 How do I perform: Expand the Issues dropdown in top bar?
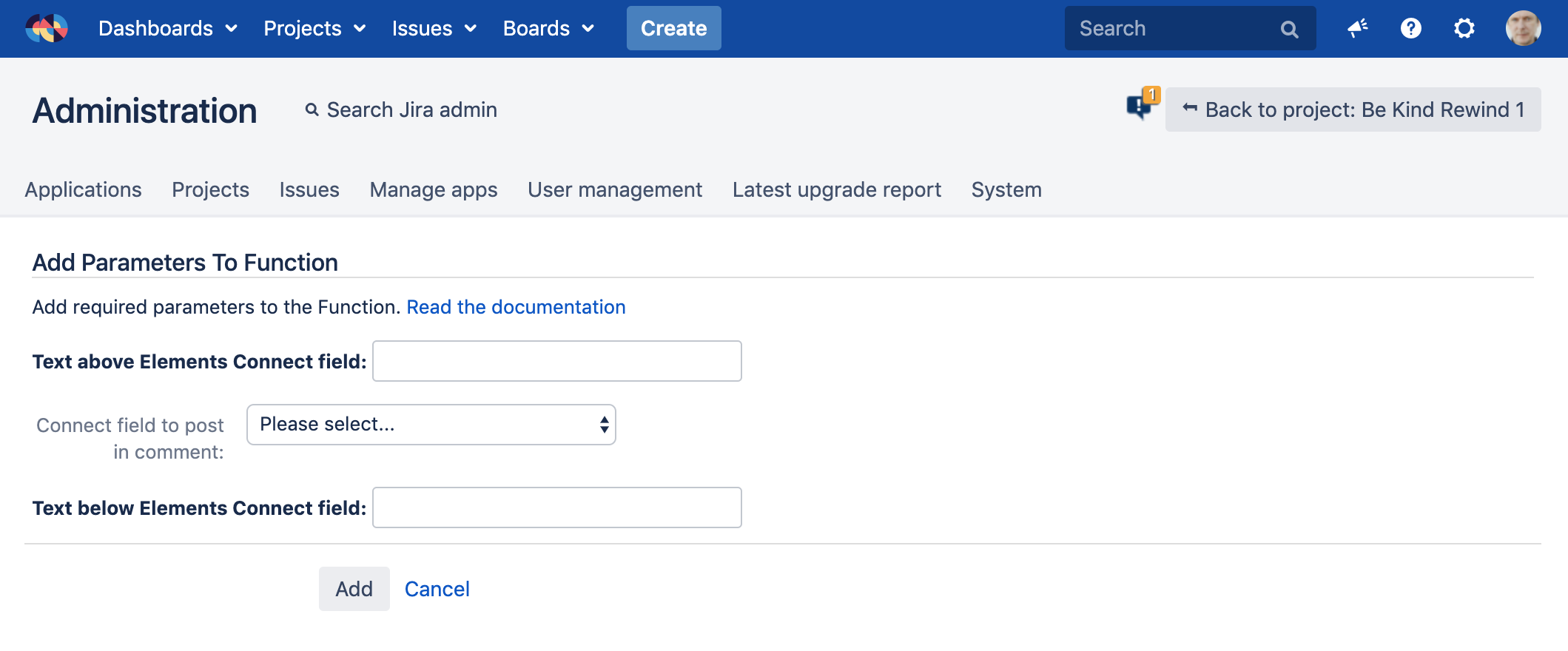point(434,28)
